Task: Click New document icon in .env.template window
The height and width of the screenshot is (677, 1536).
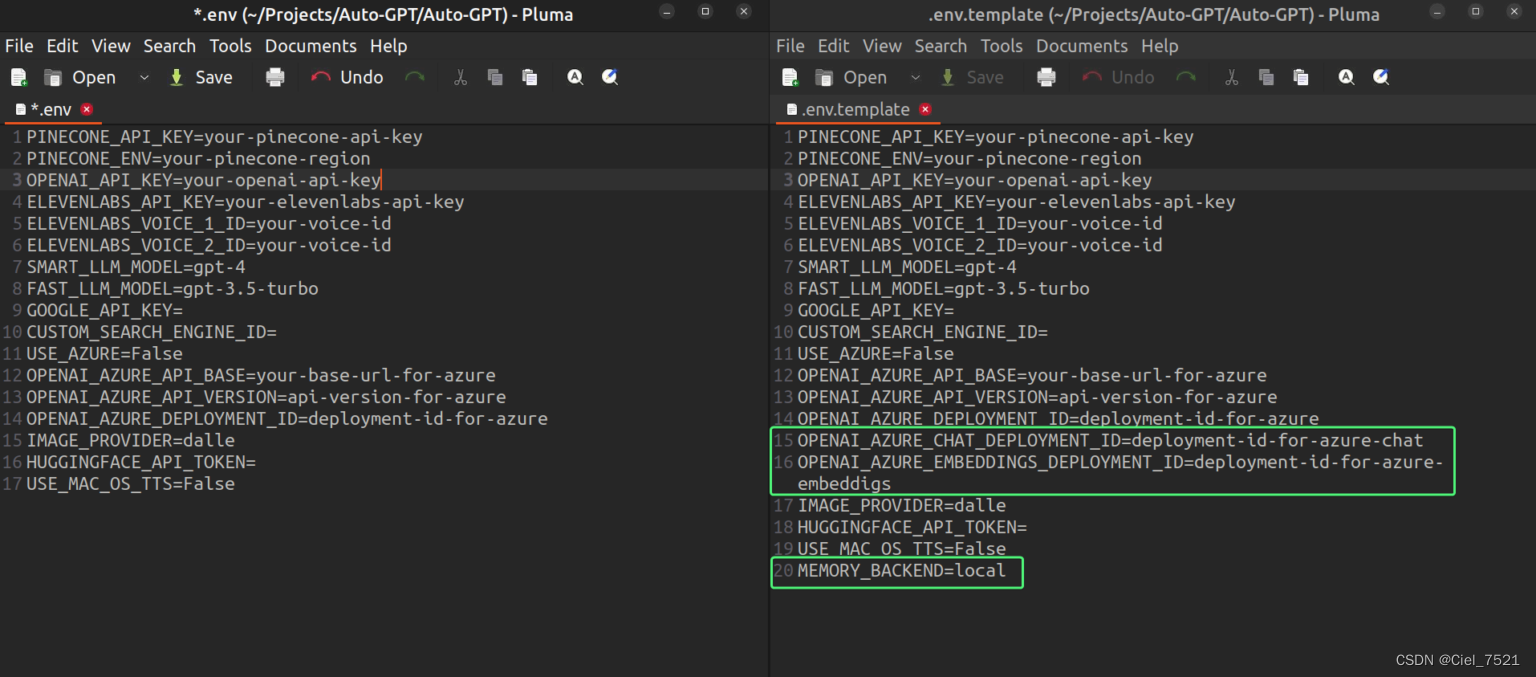Action: pos(790,77)
